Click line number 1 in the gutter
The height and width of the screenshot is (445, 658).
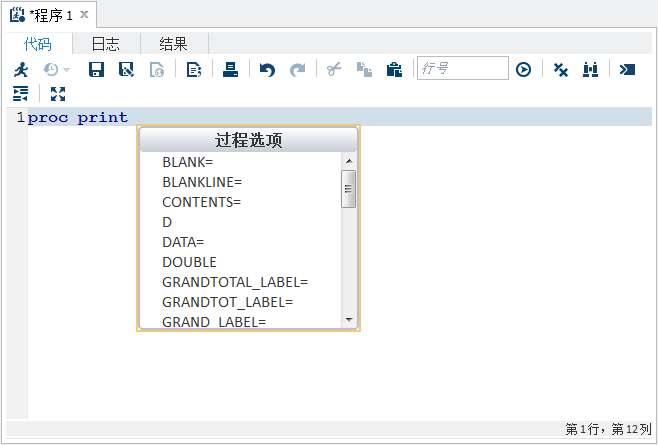tap(21, 117)
